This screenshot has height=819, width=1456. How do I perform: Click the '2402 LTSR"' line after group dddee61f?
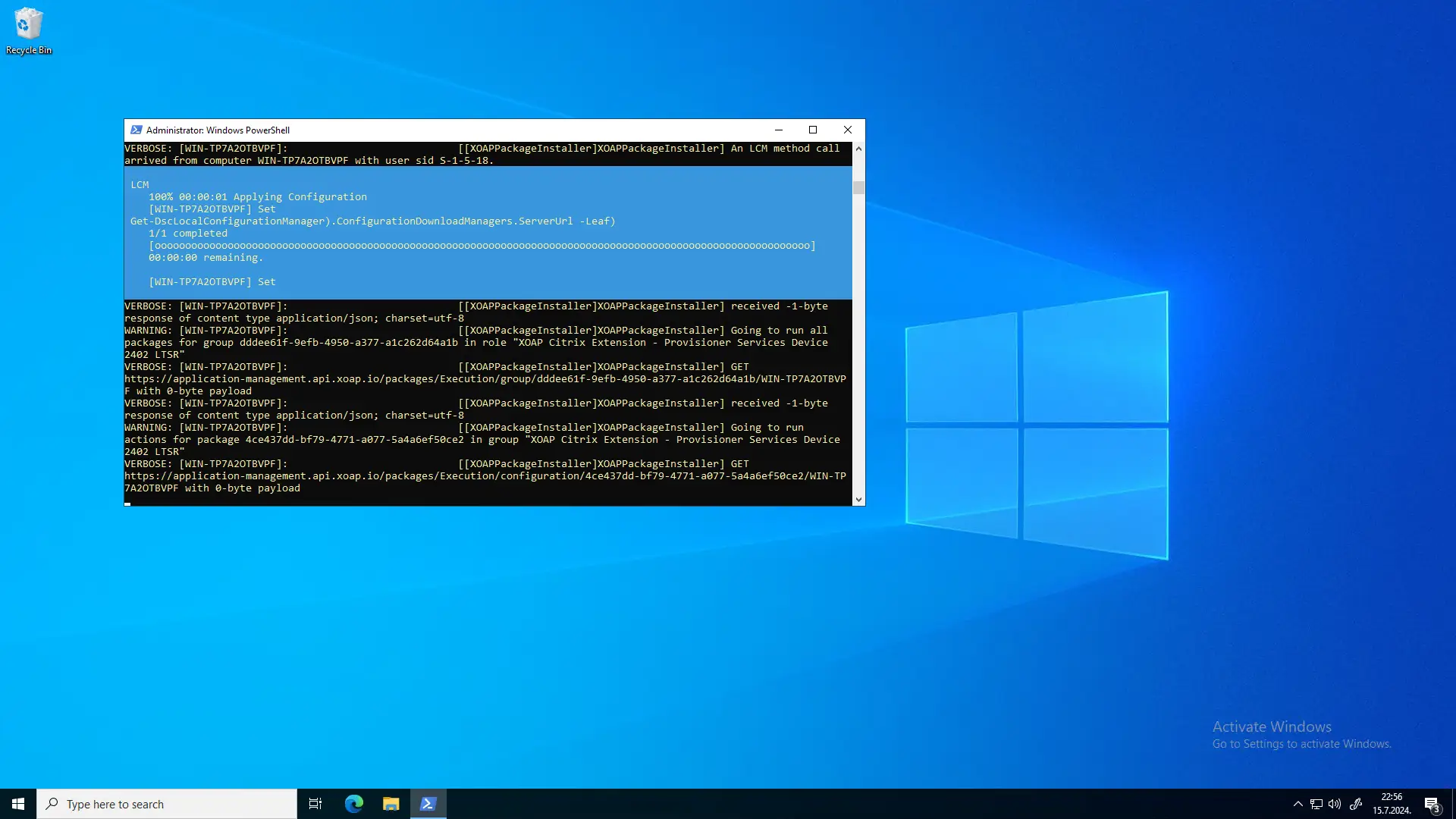coord(155,355)
